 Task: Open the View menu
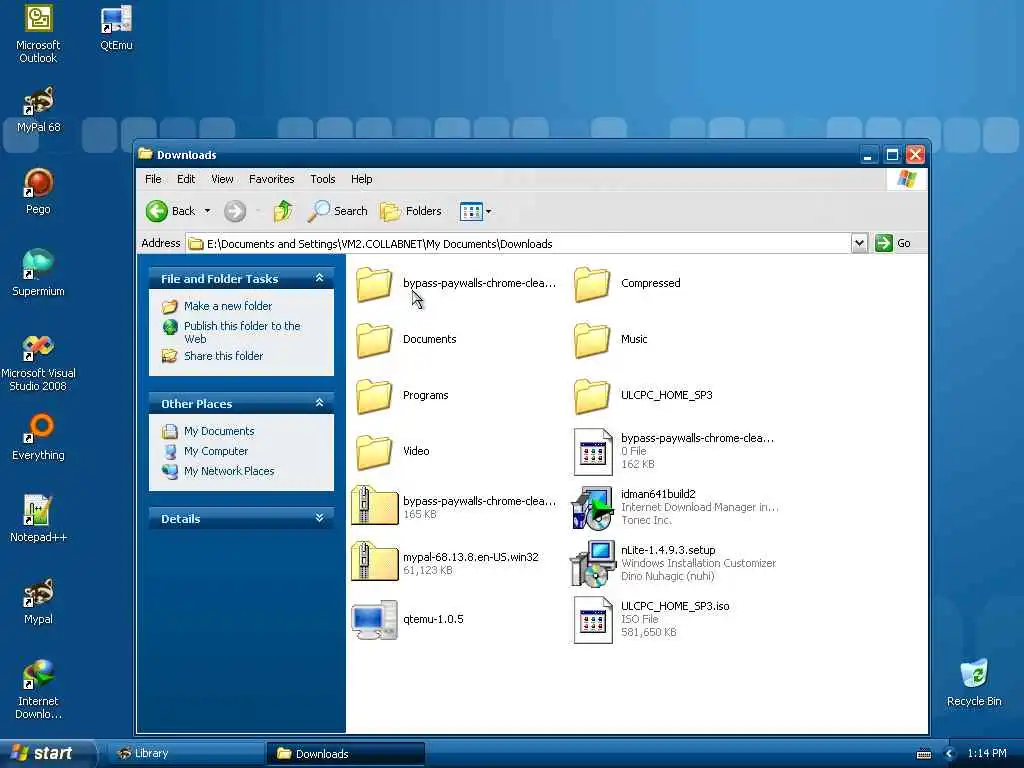(222, 179)
